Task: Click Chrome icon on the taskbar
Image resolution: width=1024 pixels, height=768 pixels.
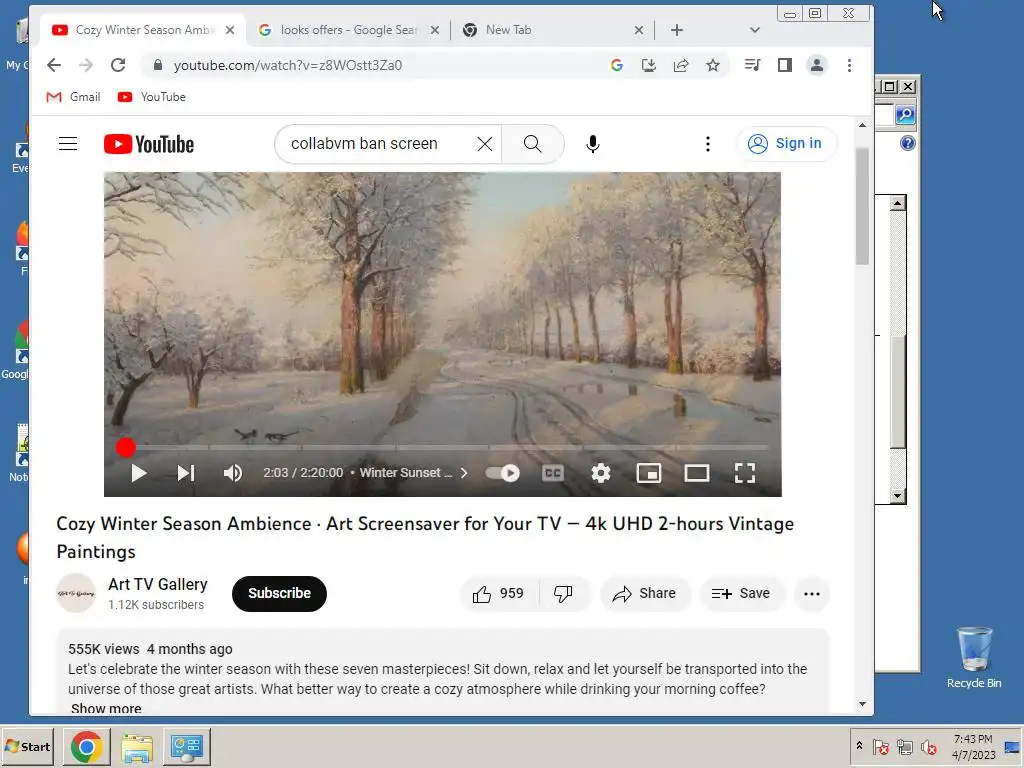Action: point(86,746)
